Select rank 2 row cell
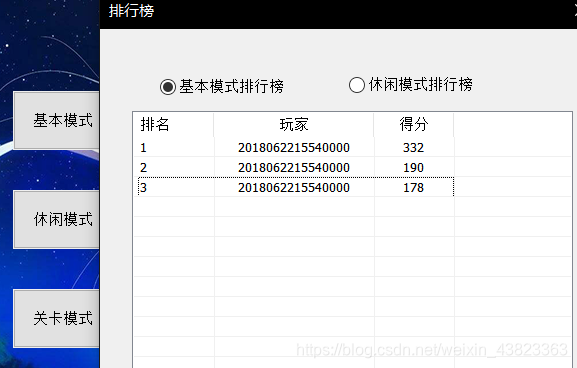The height and width of the screenshot is (368, 577). tap(144, 168)
